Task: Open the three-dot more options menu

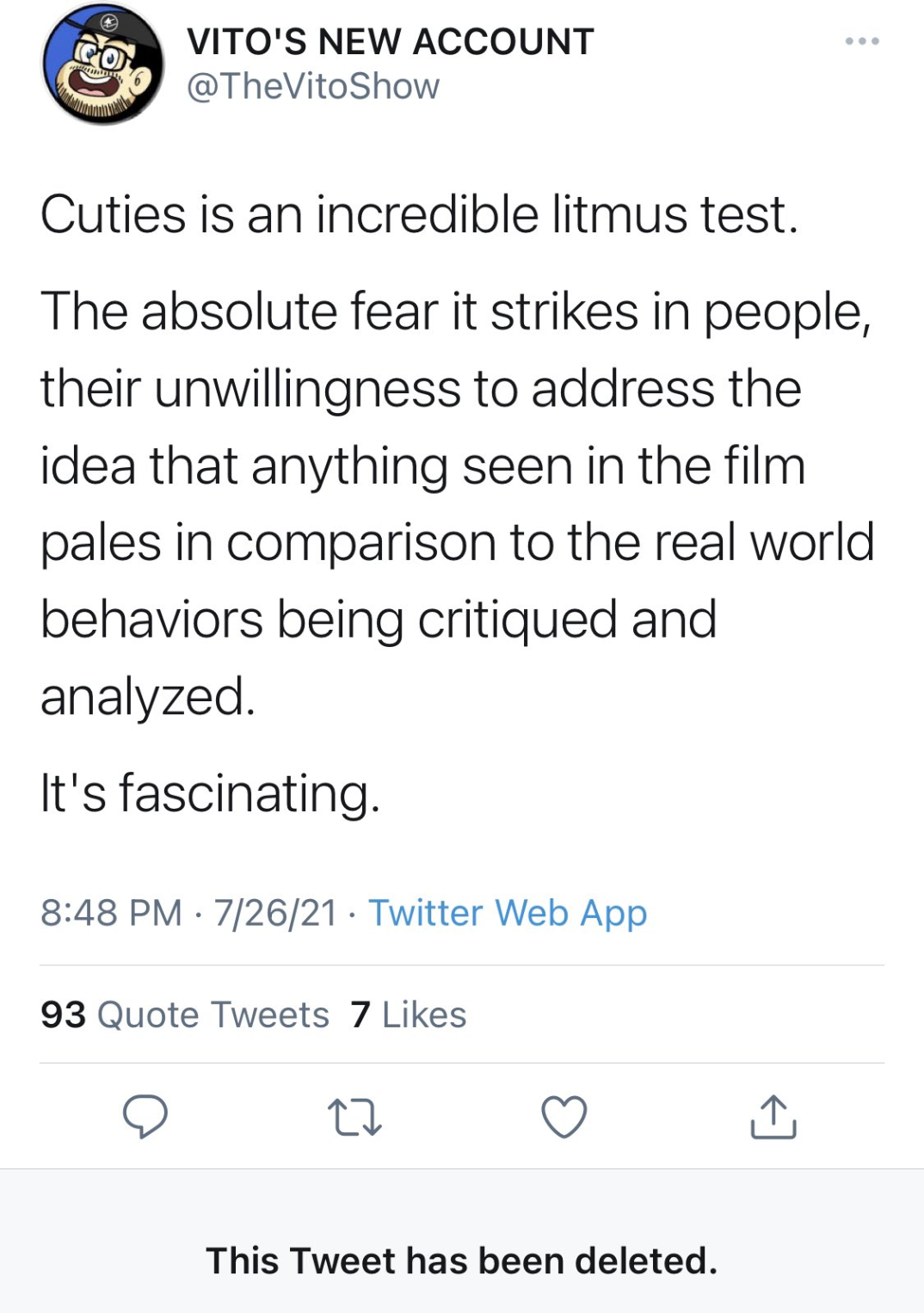Action: [x=861, y=41]
